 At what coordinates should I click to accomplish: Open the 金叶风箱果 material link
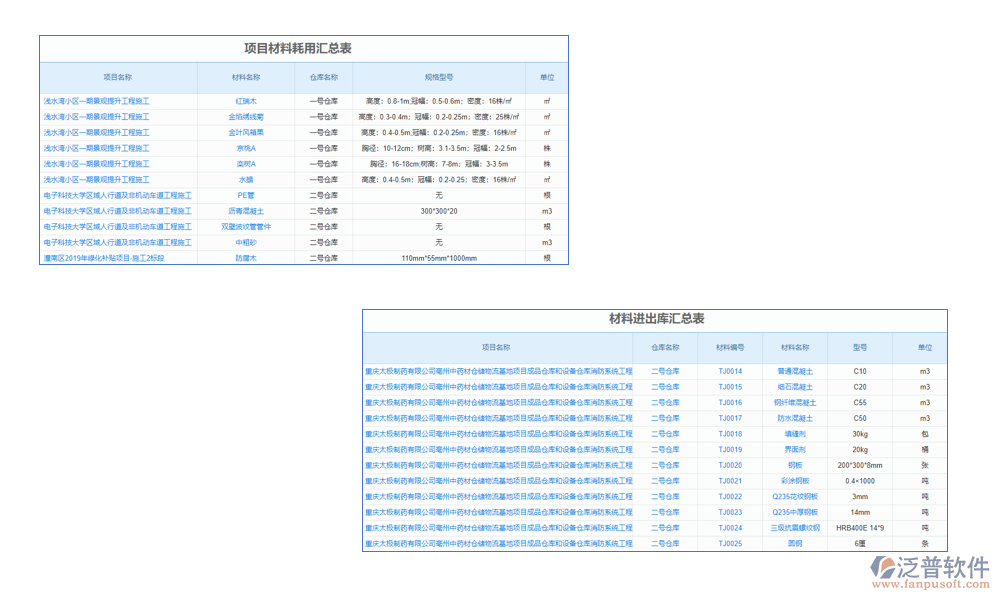click(246, 132)
